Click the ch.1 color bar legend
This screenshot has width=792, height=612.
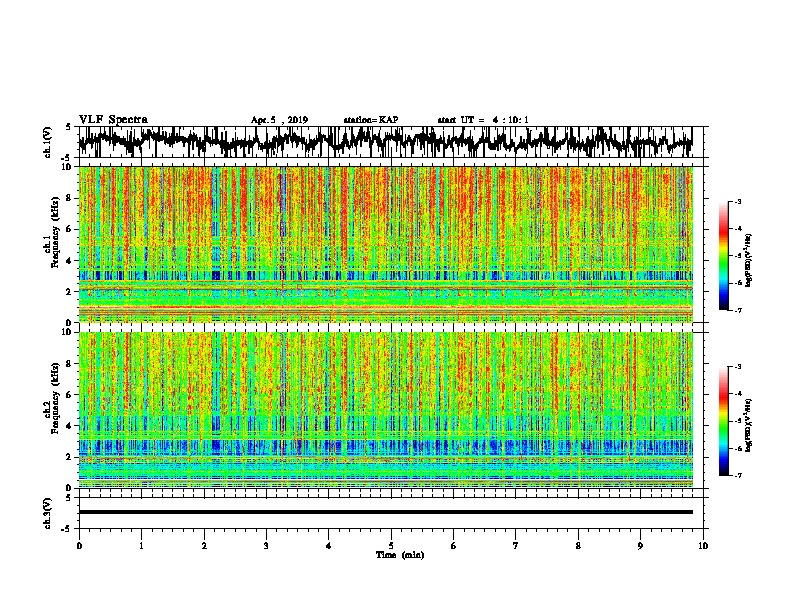[x=723, y=256]
